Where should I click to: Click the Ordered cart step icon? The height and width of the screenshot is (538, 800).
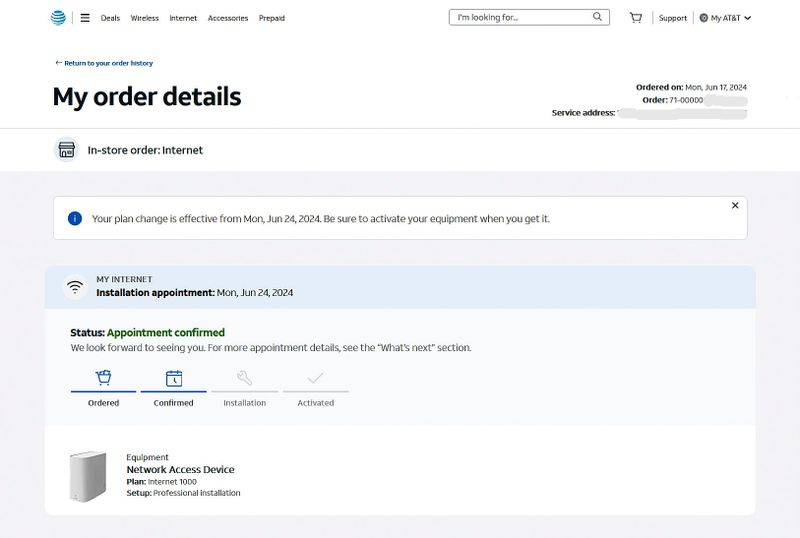pyautogui.click(x=103, y=378)
